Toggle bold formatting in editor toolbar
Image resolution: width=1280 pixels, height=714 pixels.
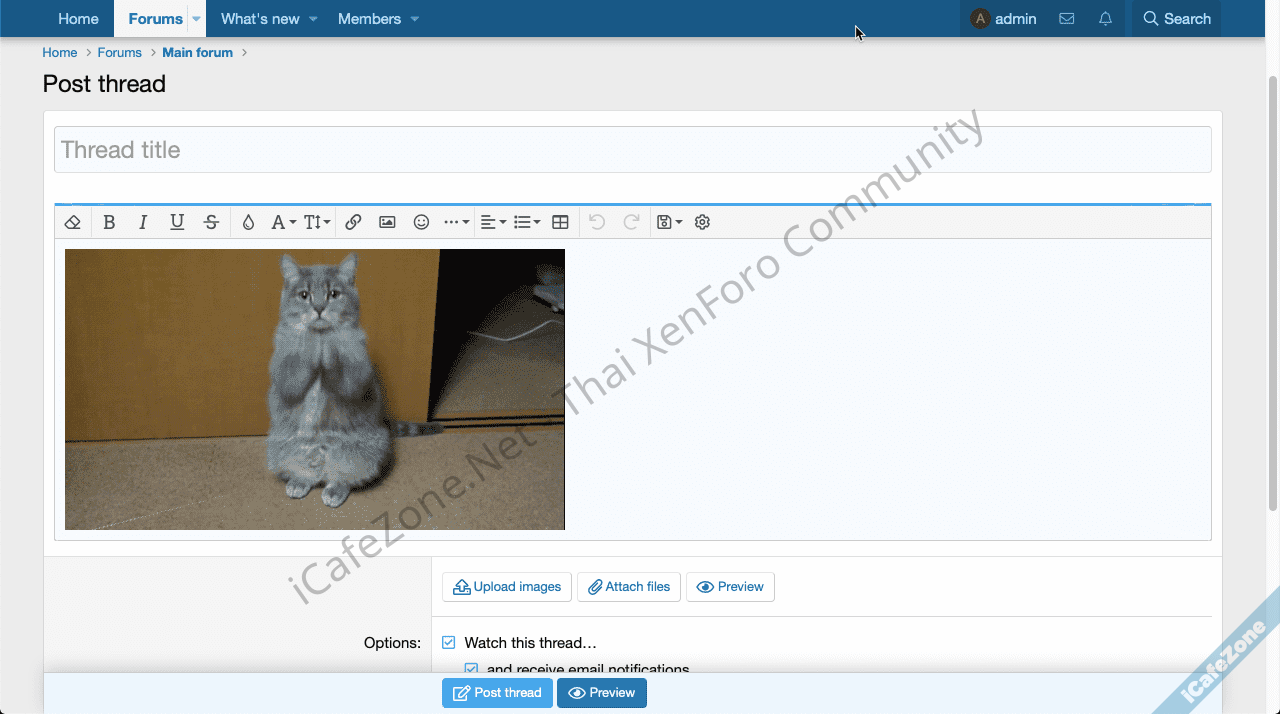109,222
